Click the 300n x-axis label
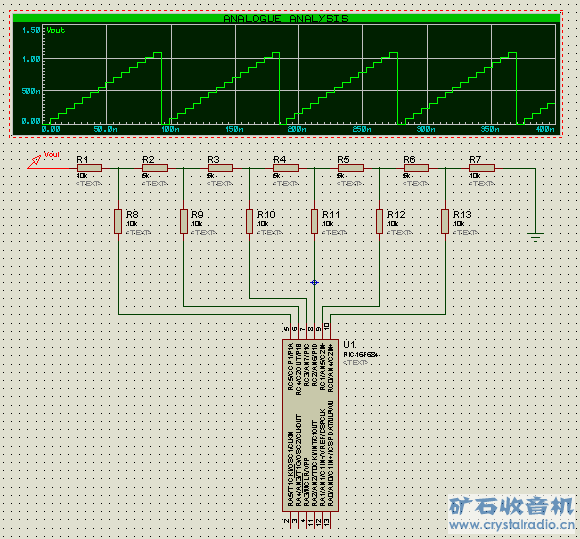The width and height of the screenshot is (580, 539). [426, 129]
